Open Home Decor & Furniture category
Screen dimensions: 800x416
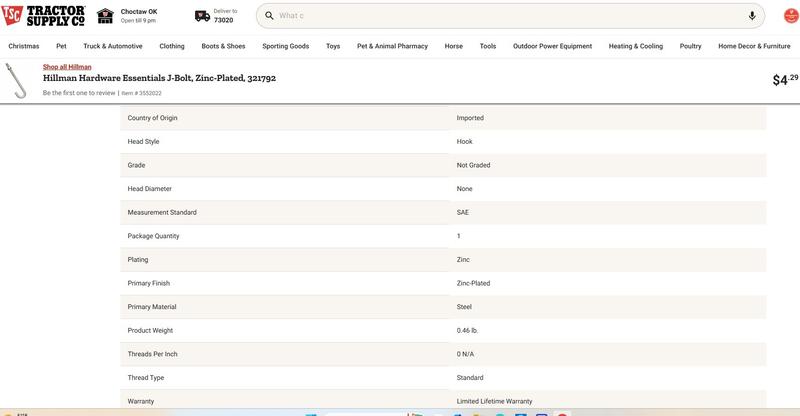[x=754, y=46]
